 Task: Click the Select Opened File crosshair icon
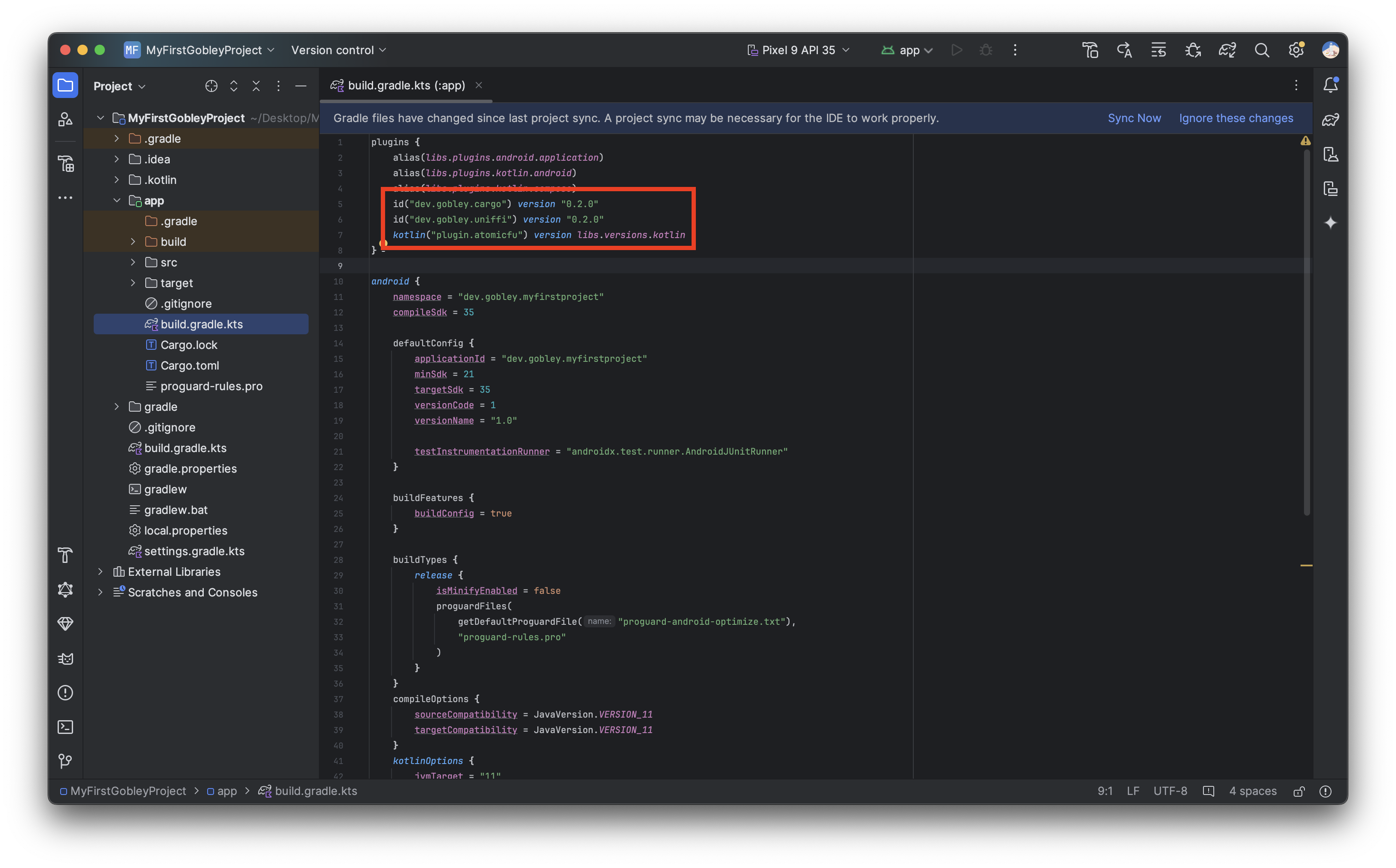pos(211,86)
